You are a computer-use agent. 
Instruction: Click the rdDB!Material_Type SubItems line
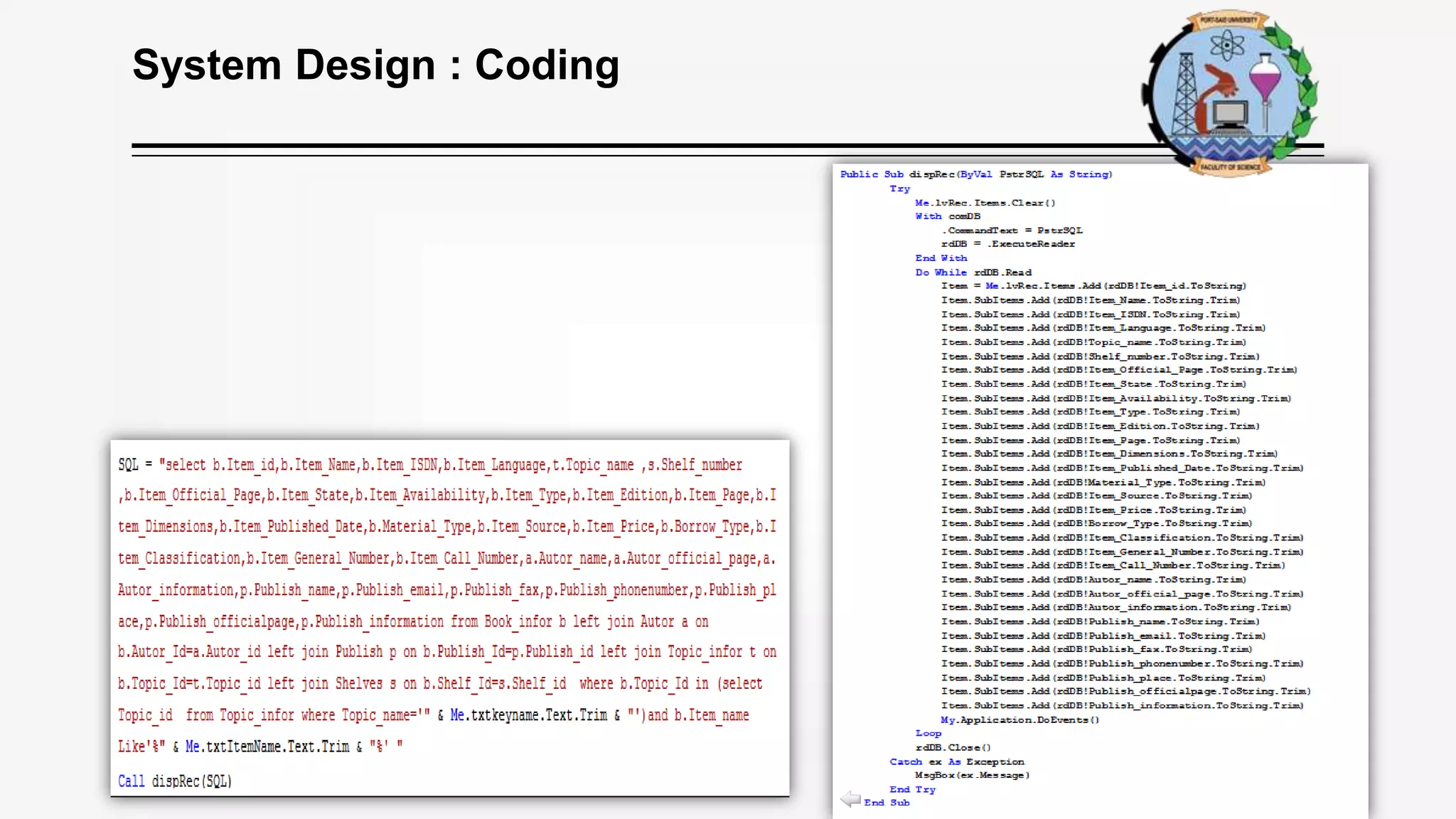tap(1103, 482)
